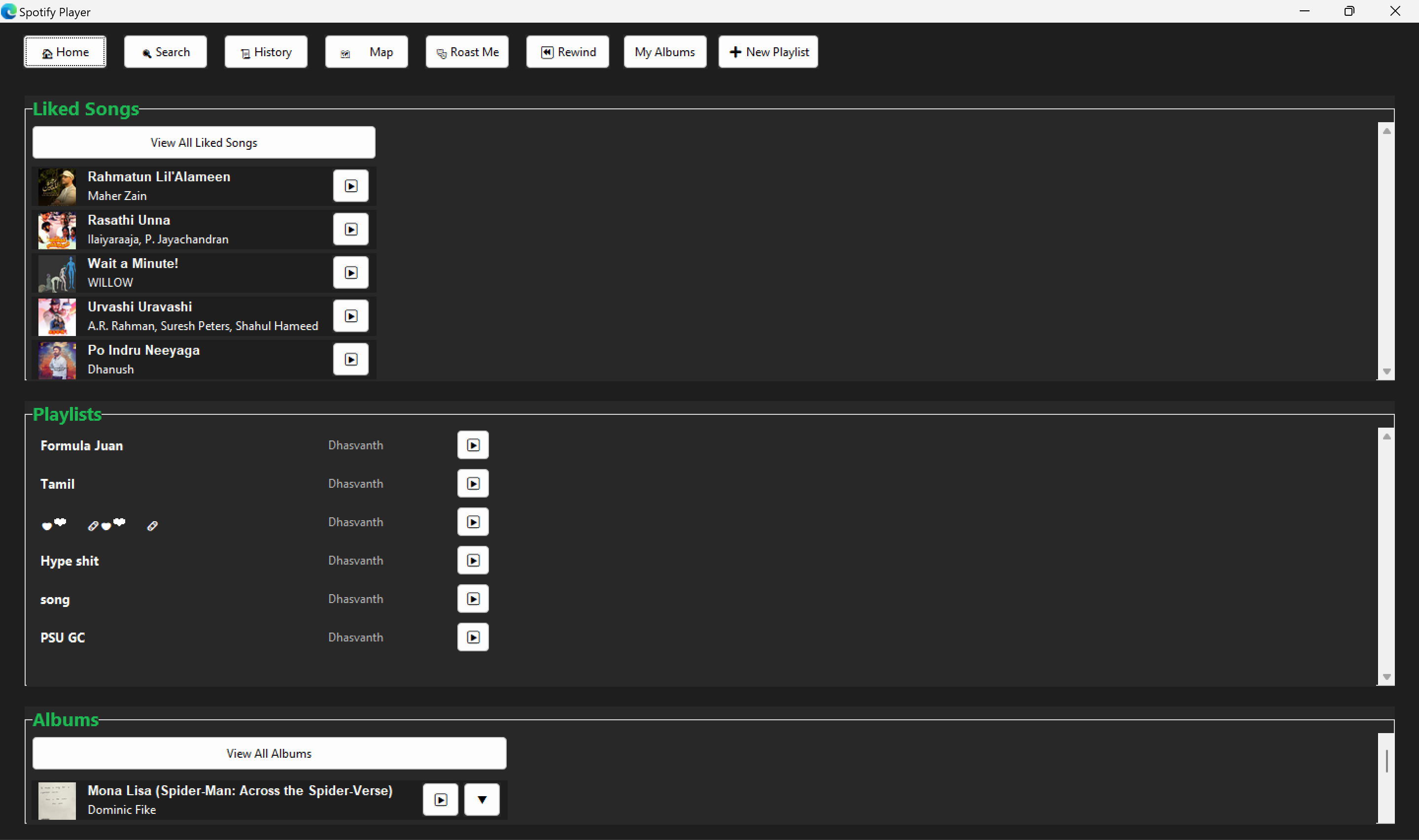Viewport: 1419px width, 840px height.
Task: Expand the Mona Lisa album dropdown arrow
Action: pyautogui.click(x=482, y=800)
